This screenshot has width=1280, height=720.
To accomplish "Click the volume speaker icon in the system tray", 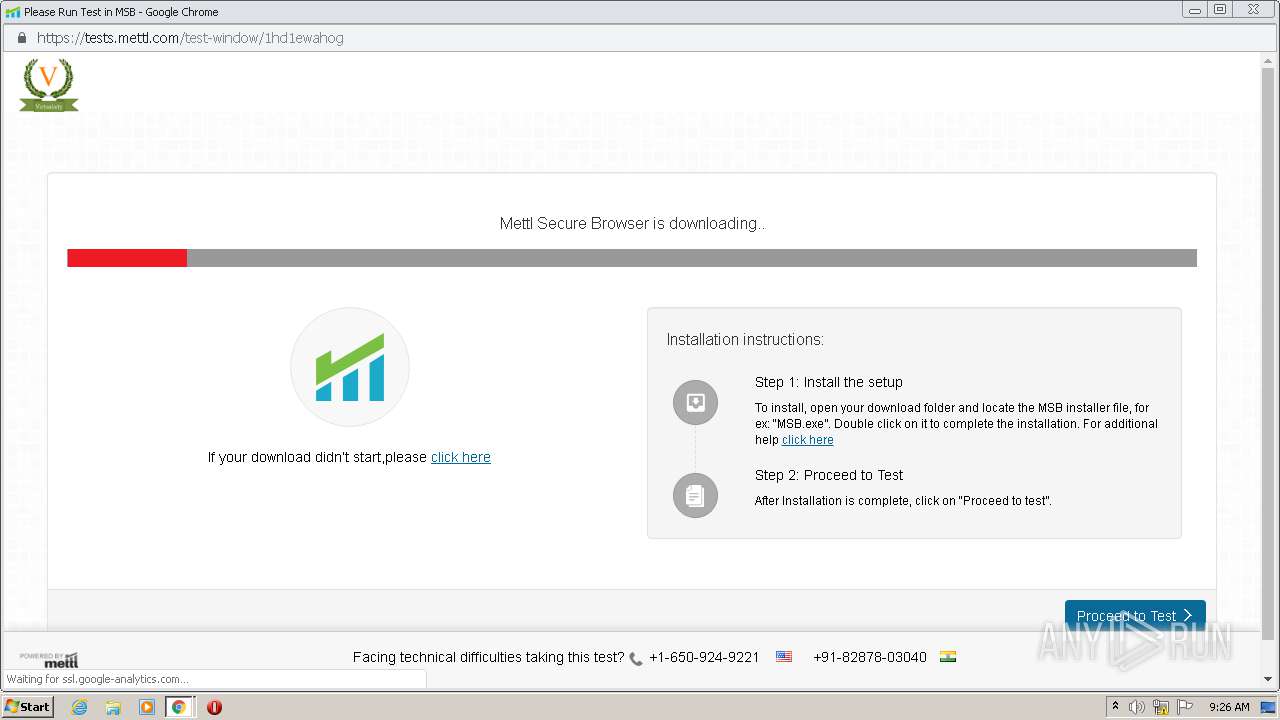I will pyautogui.click(x=1137, y=707).
